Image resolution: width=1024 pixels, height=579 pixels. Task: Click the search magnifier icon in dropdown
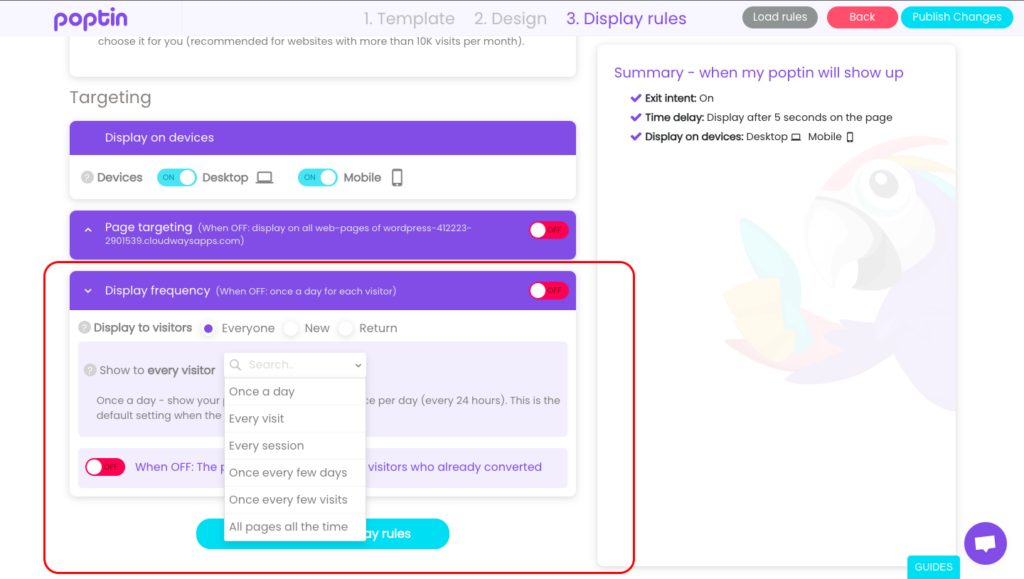point(236,365)
